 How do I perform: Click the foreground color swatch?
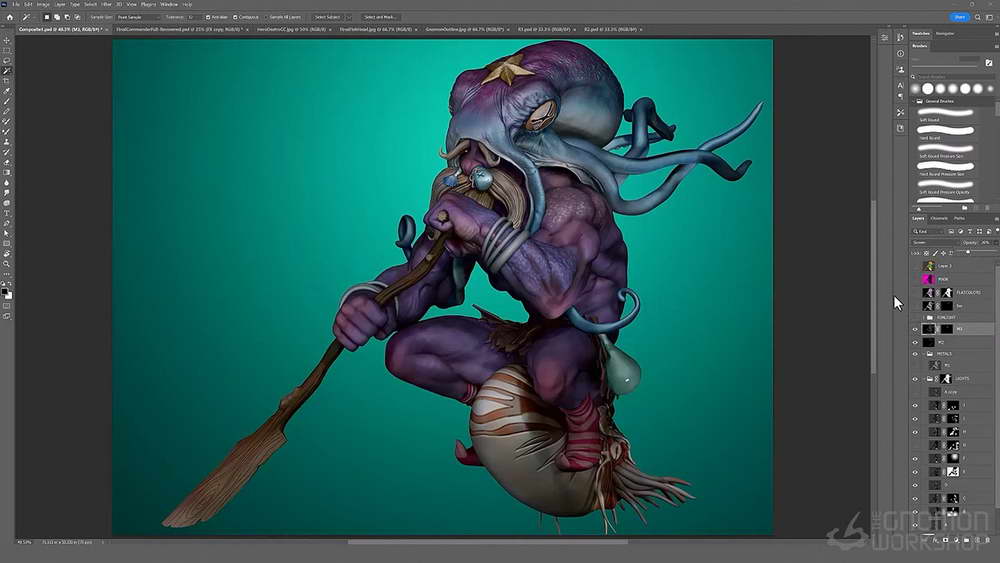(4, 291)
